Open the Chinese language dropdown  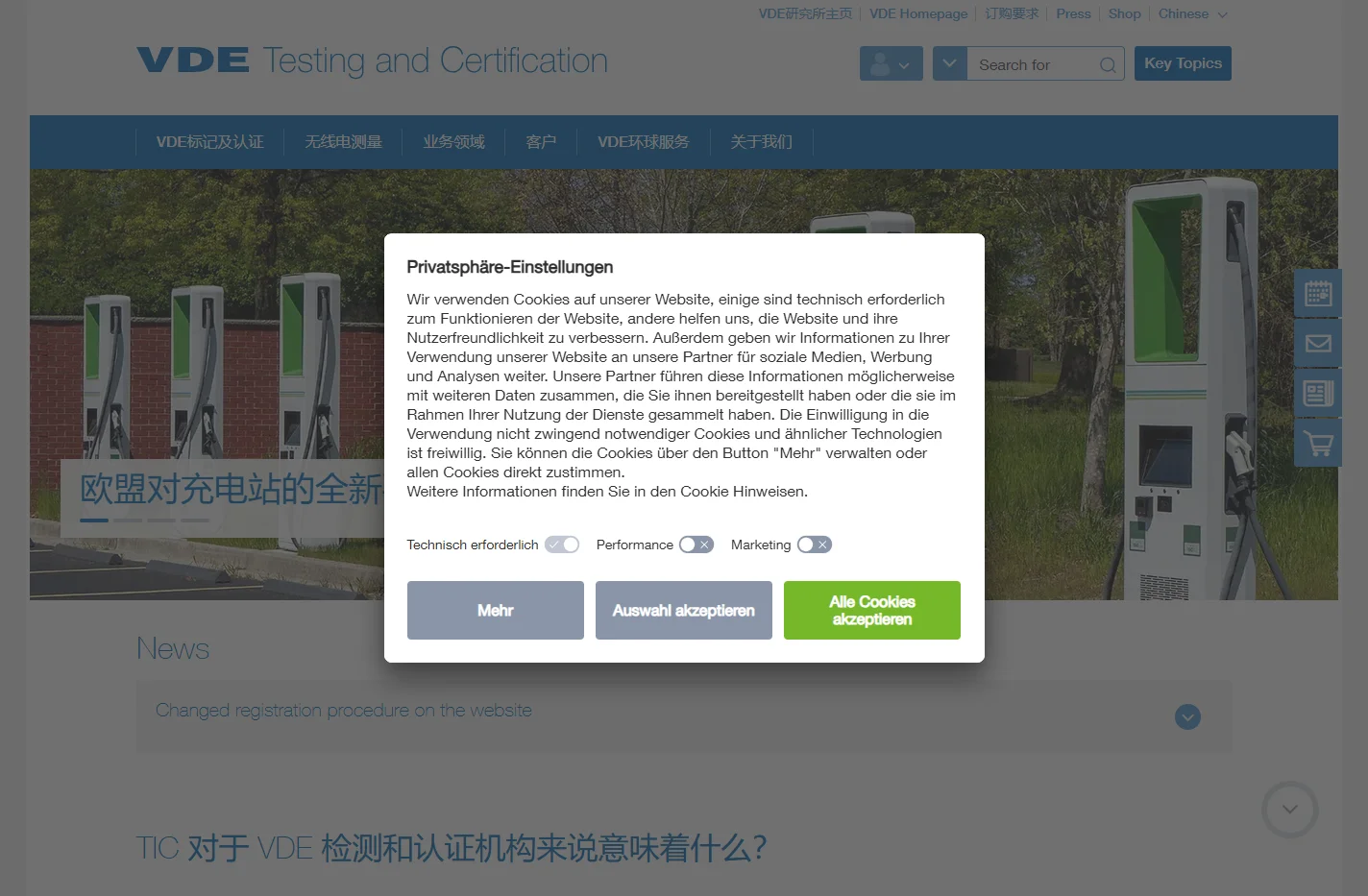pos(1193,13)
